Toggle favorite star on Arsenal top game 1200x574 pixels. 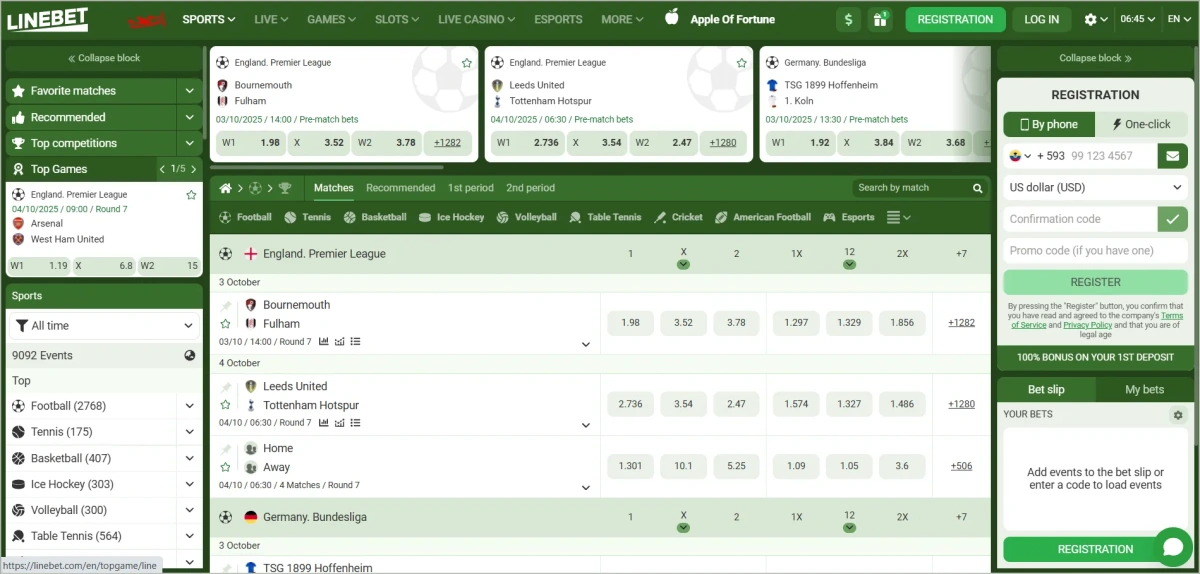tap(191, 195)
